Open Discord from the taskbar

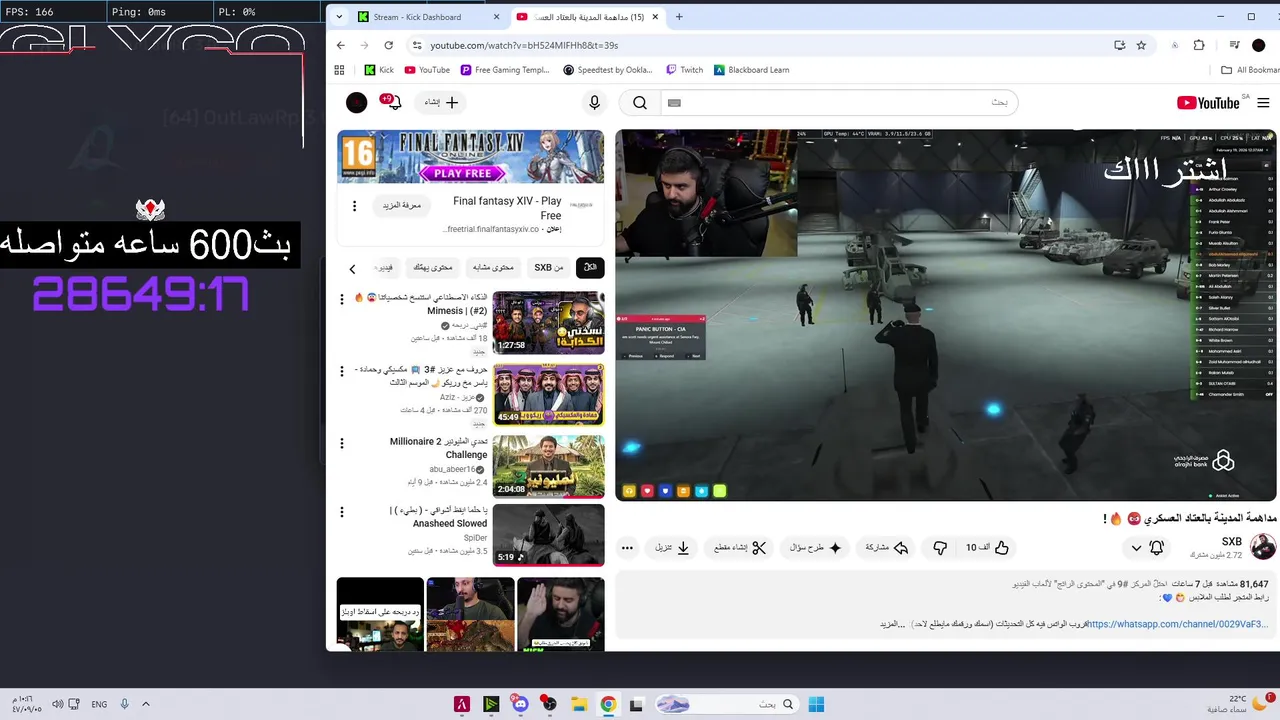coord(520,704)
